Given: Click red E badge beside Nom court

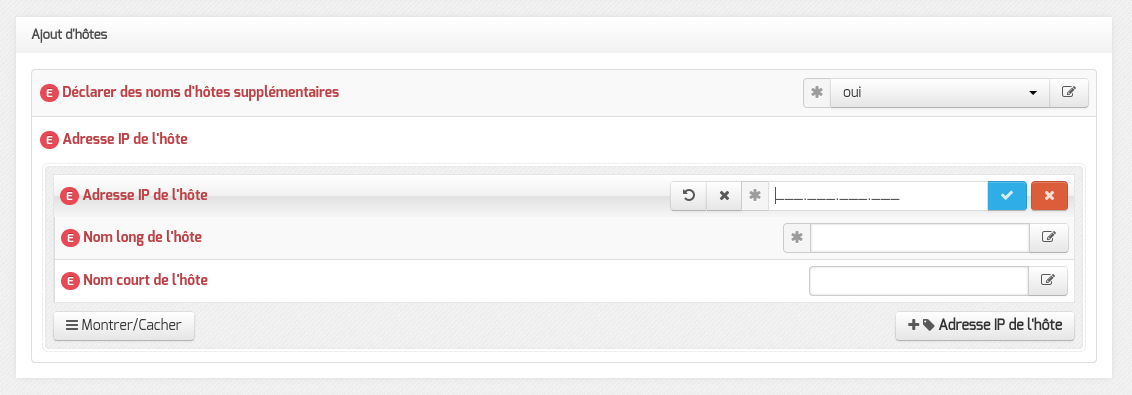Looking at the screenshot, I should point(69,281).
